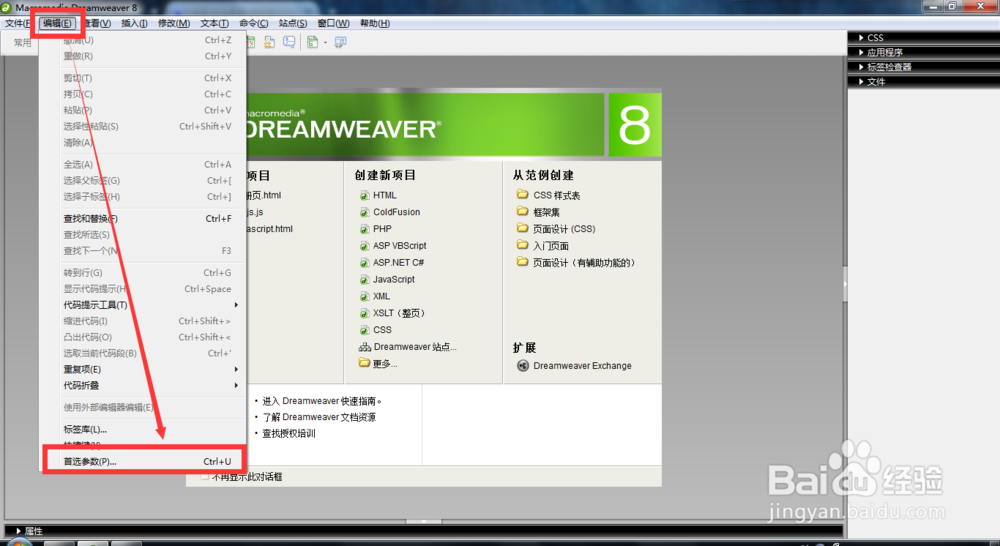Click the Comment insert toolbar icon

pyautogui.click(x=289, y=42)
